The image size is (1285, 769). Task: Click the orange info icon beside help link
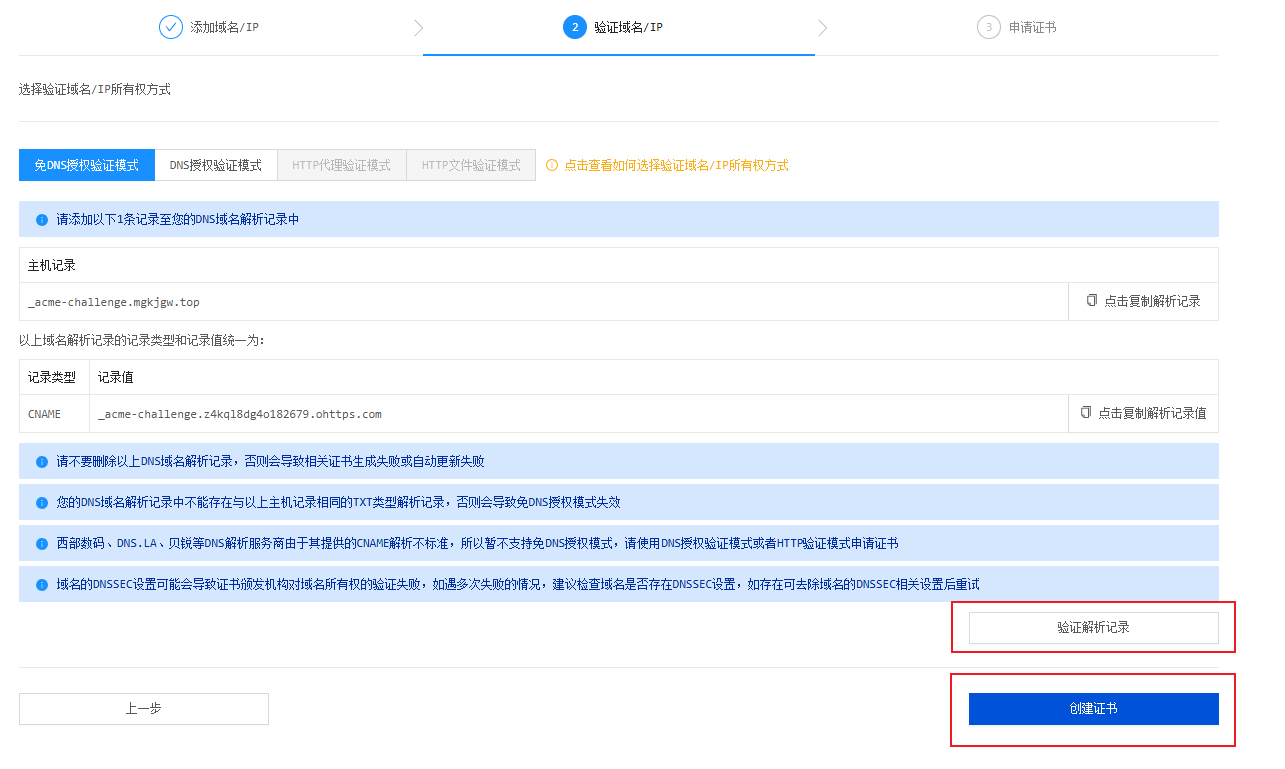(551, 165)
